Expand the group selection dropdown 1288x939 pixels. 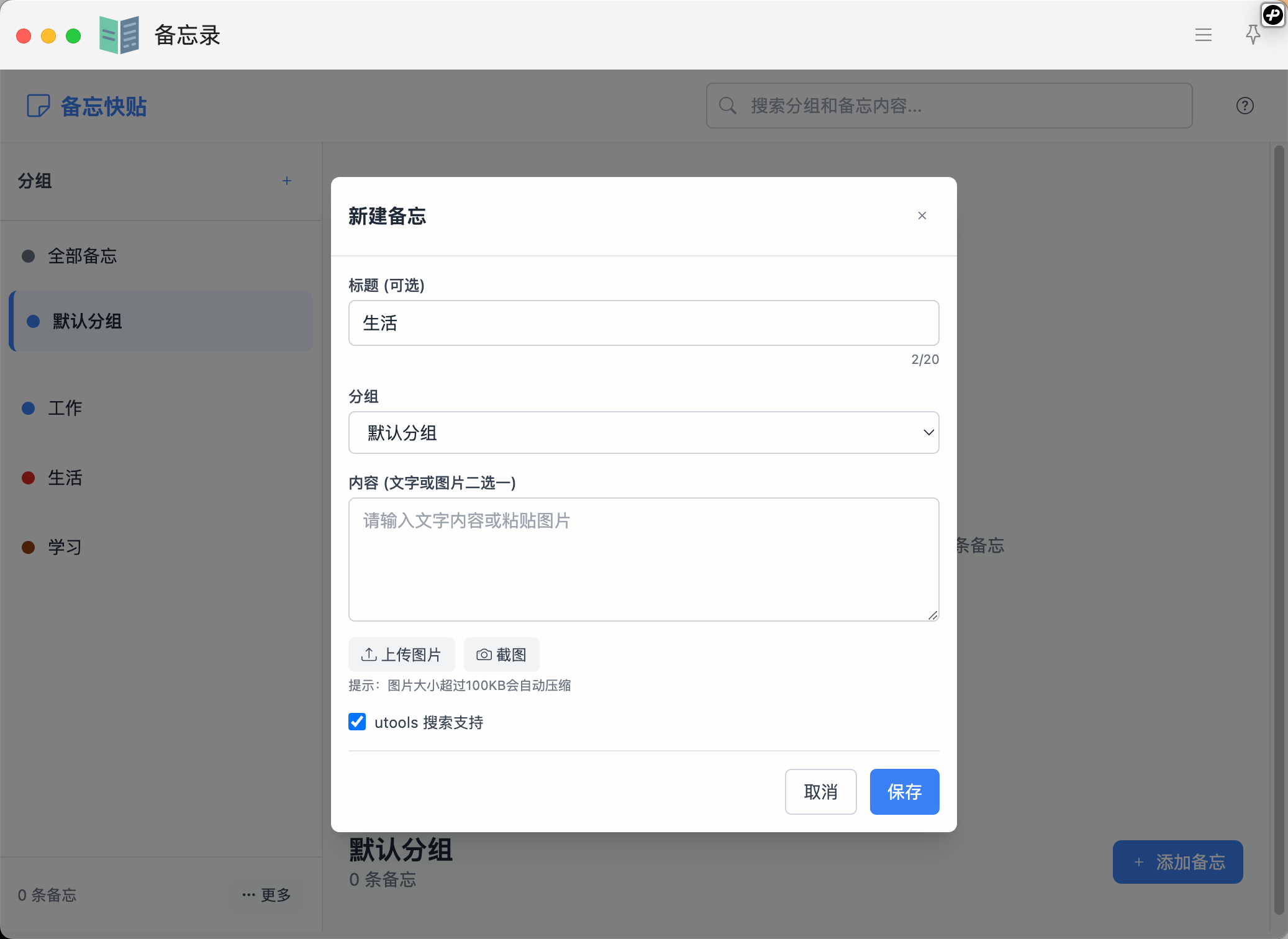click(643, 433)
